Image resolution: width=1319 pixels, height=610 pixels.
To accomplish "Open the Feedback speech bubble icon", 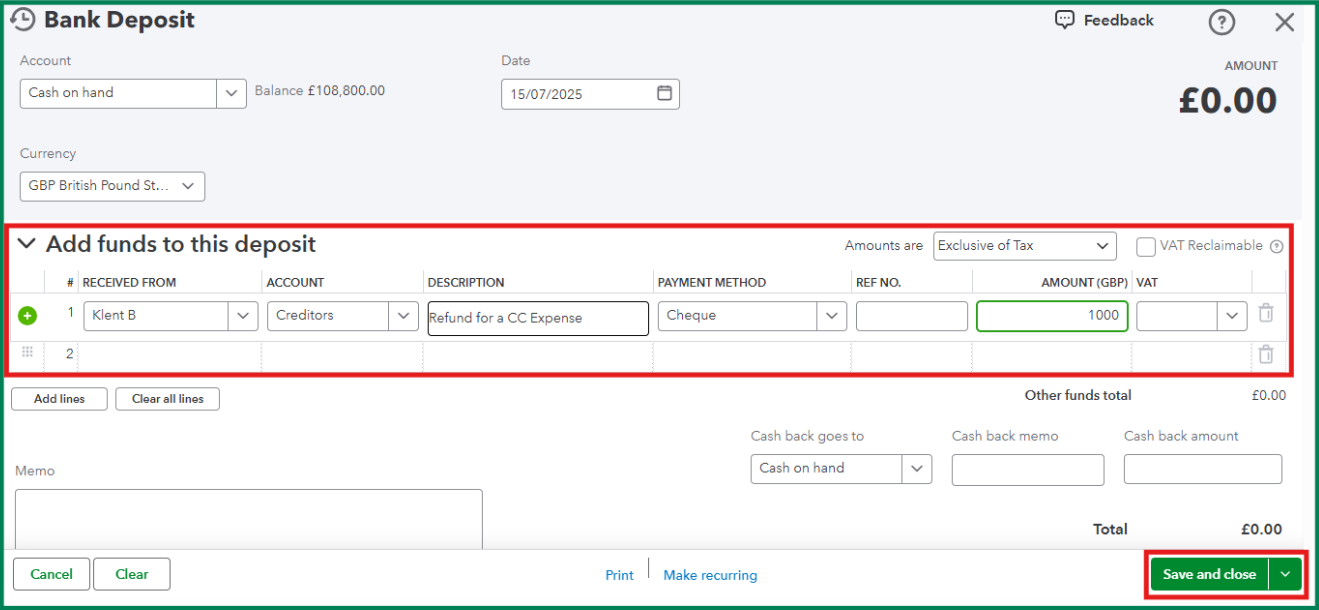I will [x=1065, y=20].
